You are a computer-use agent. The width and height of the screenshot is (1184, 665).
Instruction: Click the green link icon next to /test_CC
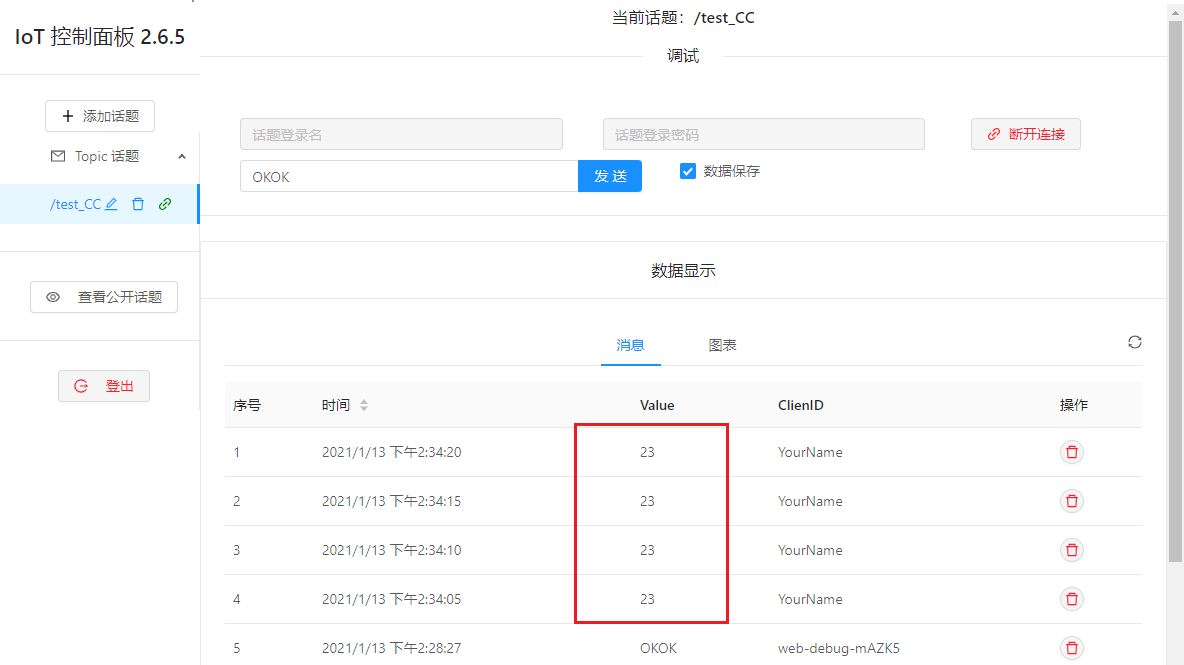click(x=165, y=204)
